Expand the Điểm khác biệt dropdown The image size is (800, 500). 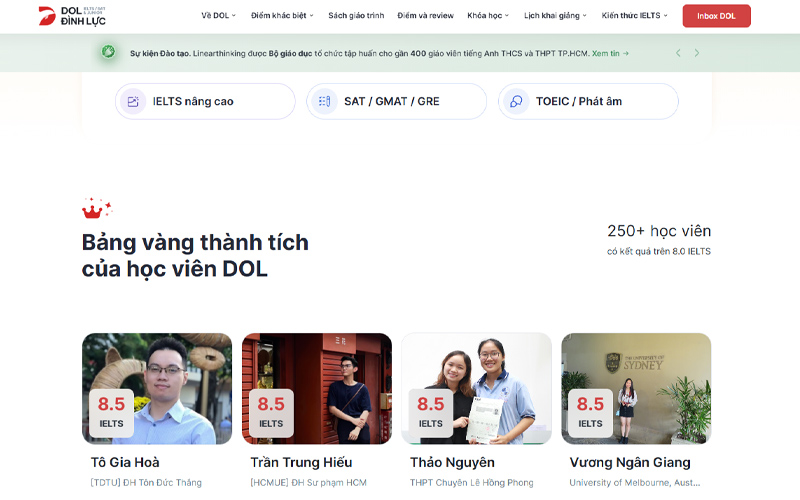[x=282, y=16]
